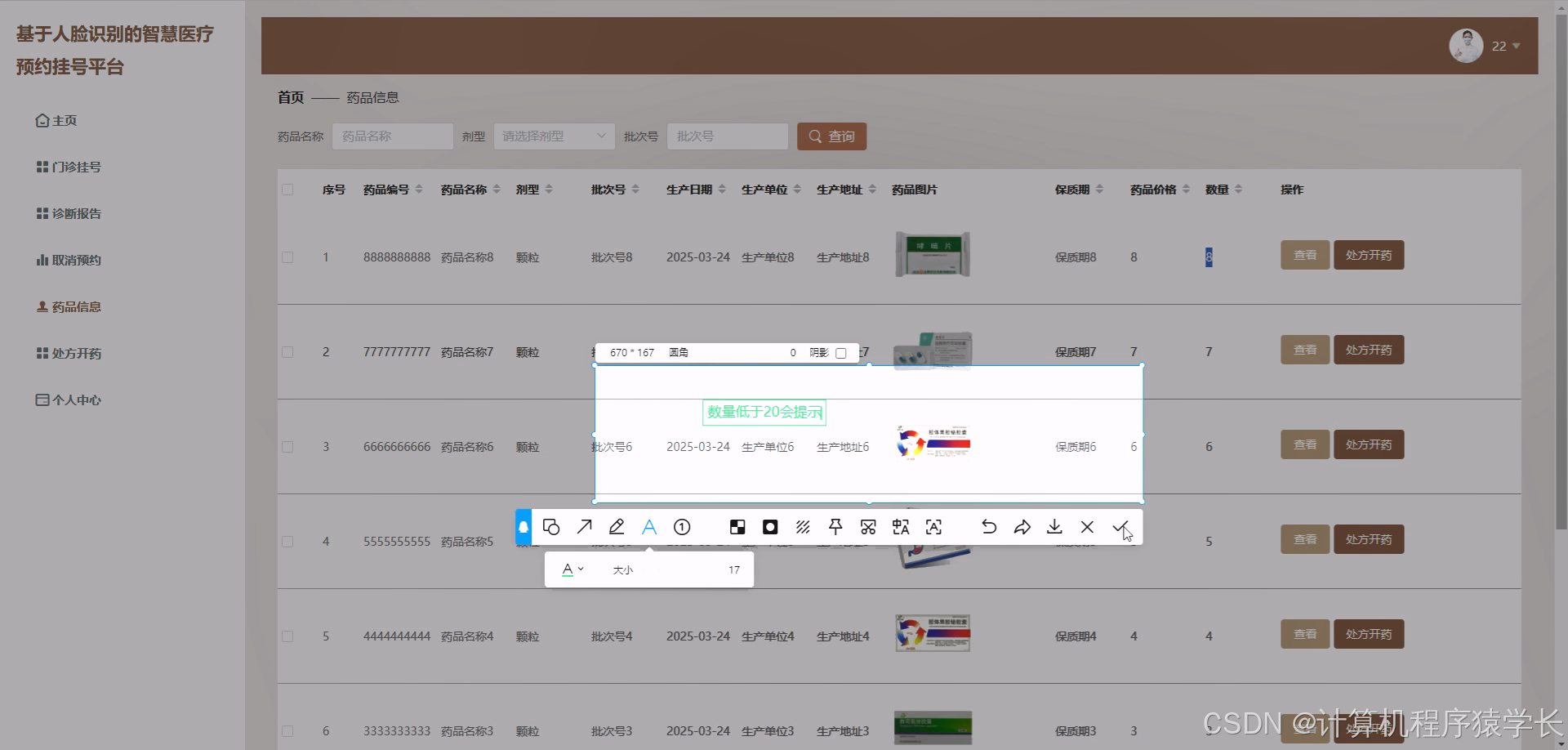Screen dimensions: 1568x750
Task: Check the checkbox for row 药品名称7
Action: coord(287,352)
